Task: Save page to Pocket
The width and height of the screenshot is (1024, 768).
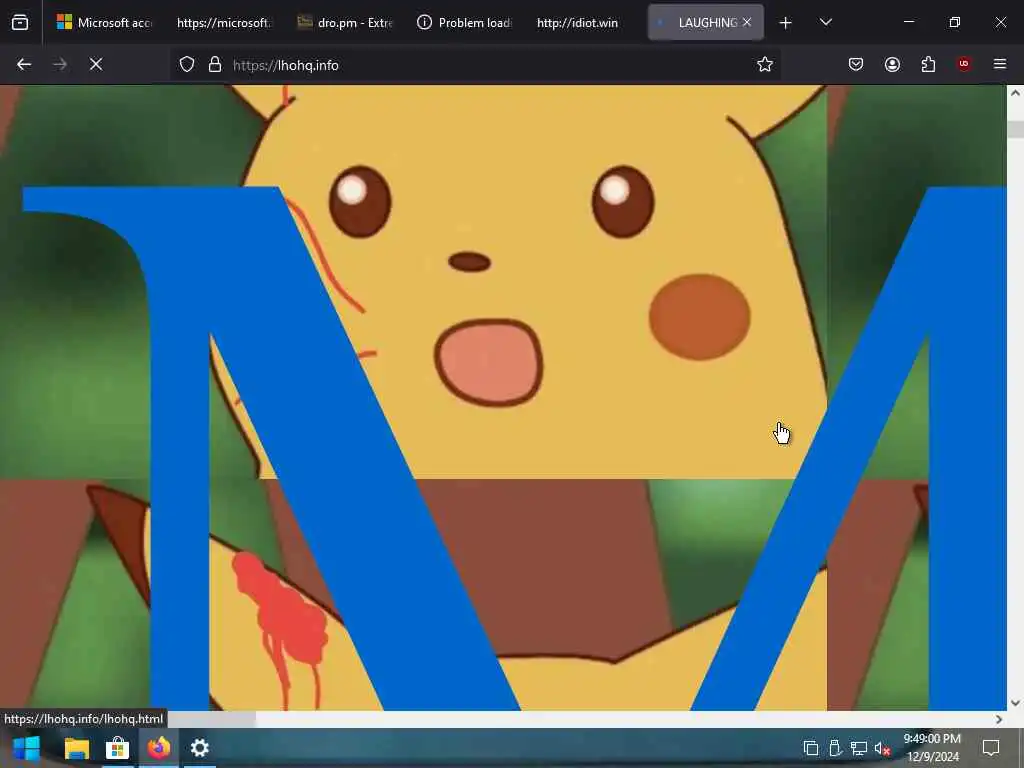Action: [x=856, y=64]
